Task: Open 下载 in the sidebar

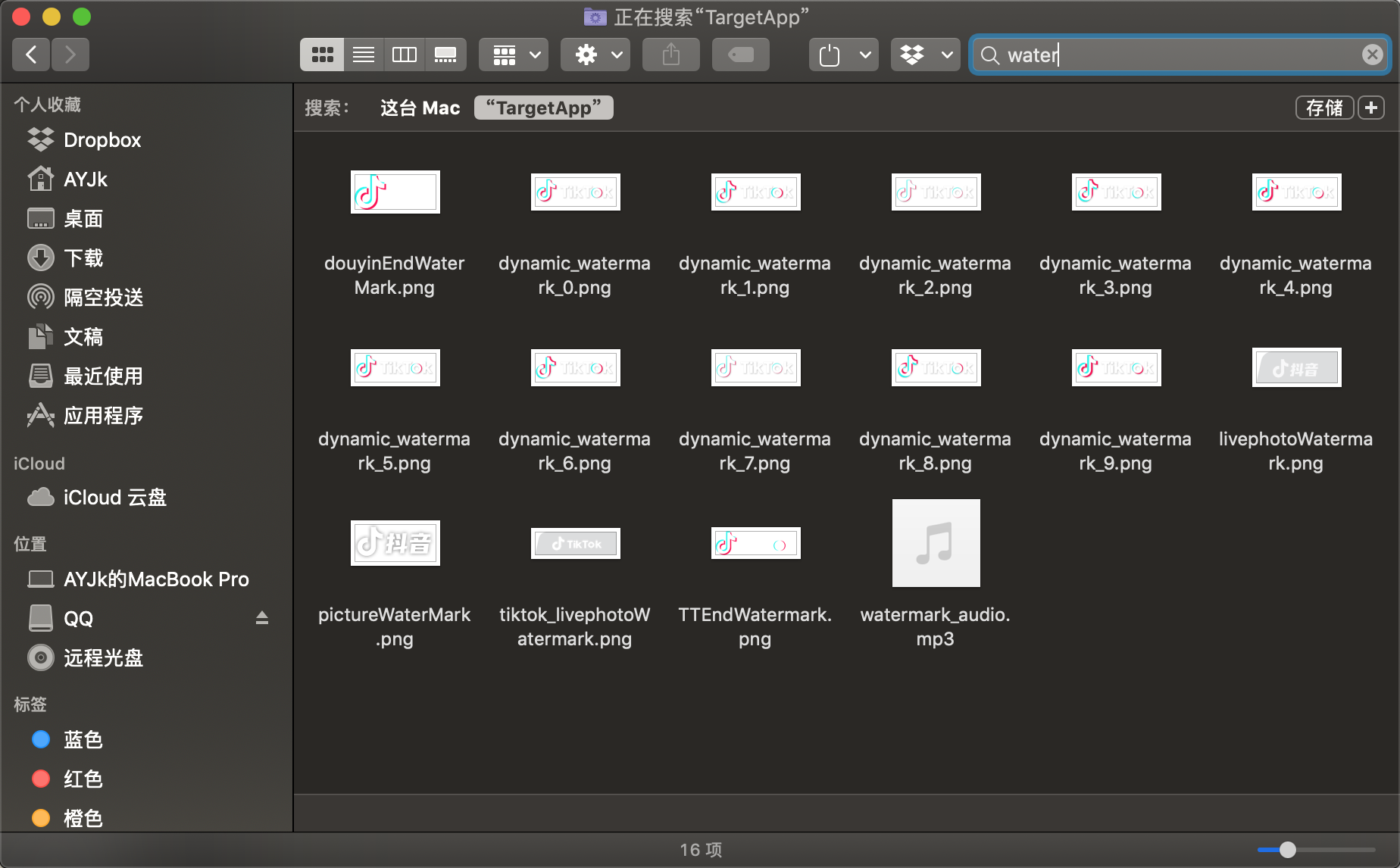Action: (146, 258)
